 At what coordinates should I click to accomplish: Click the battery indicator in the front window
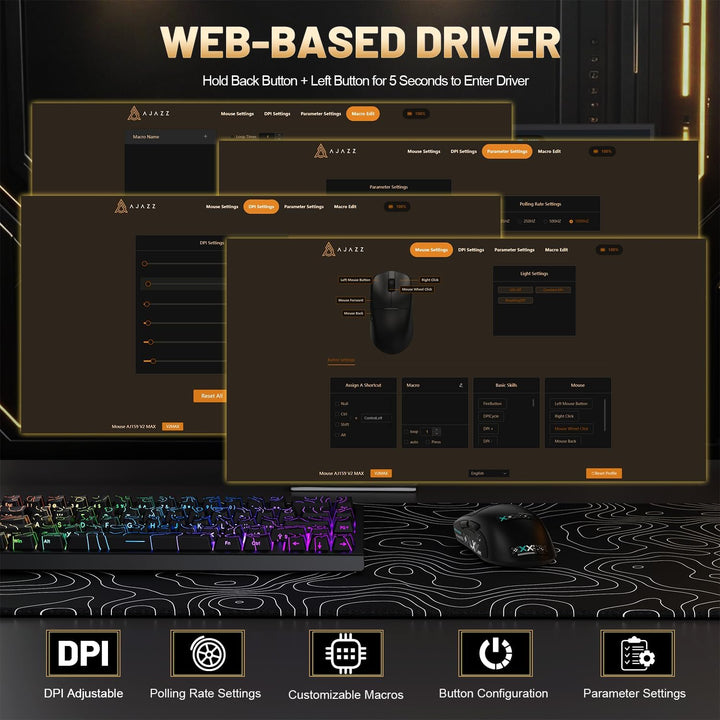click(x=609, y=250)
